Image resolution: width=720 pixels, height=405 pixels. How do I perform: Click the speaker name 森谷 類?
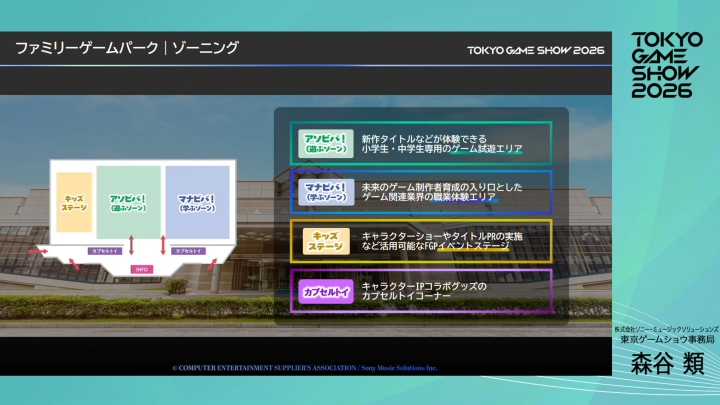[x=667, y=364]
